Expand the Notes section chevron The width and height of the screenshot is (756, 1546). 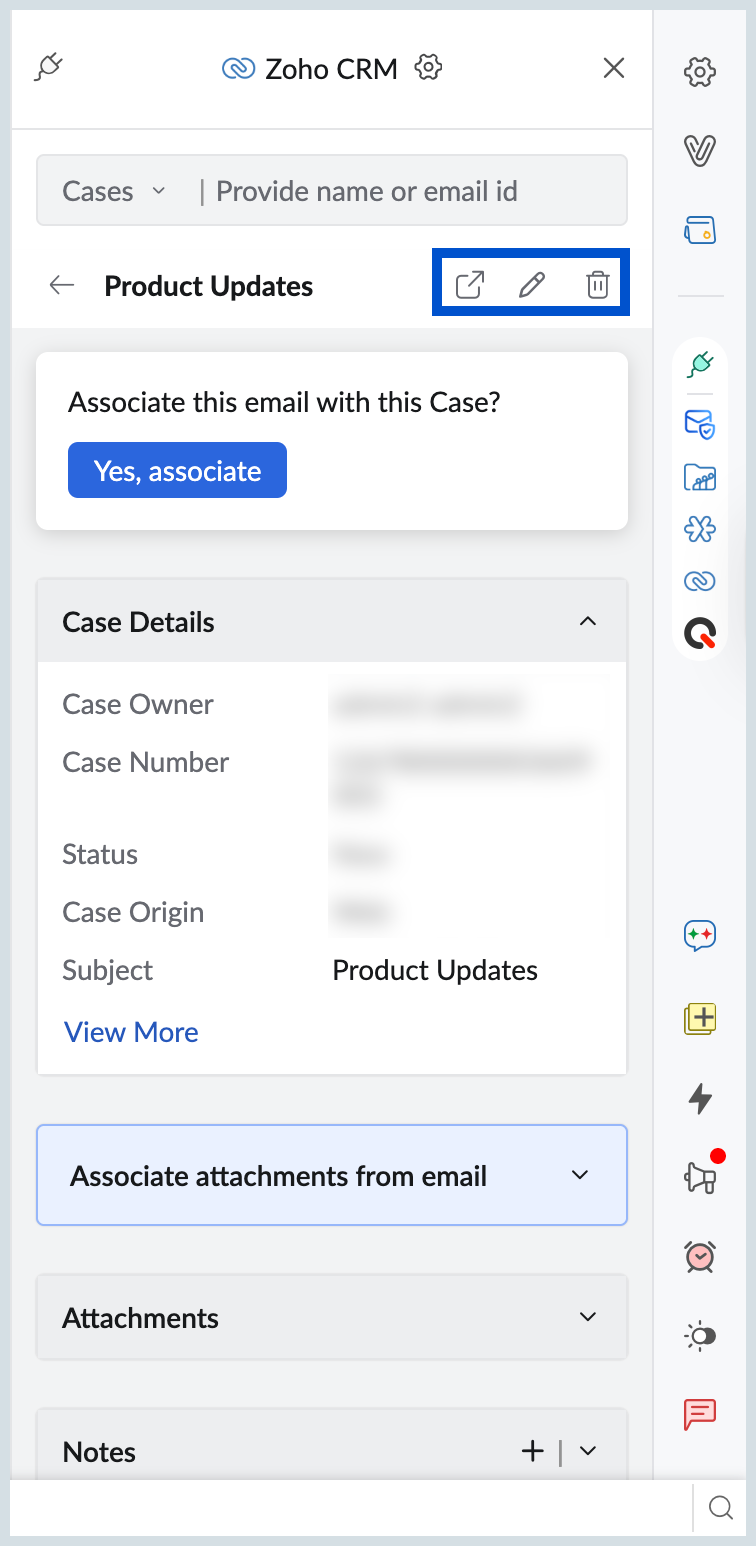[588, 1451]
